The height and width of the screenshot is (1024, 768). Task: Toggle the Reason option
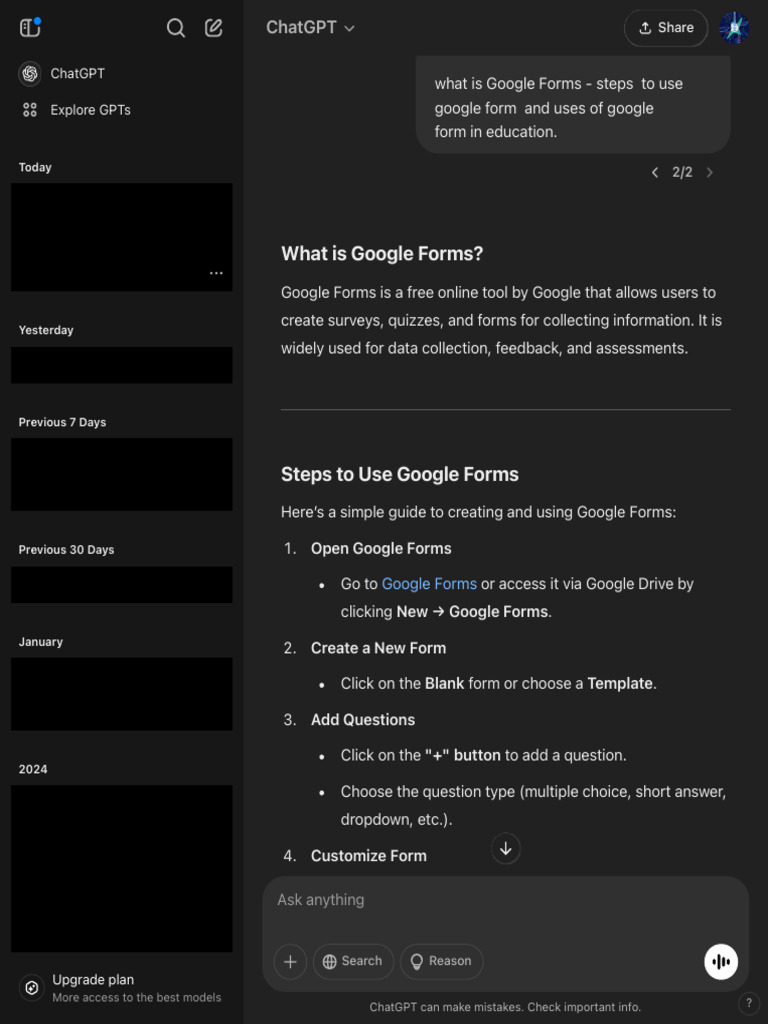click(x=441, y=961)
